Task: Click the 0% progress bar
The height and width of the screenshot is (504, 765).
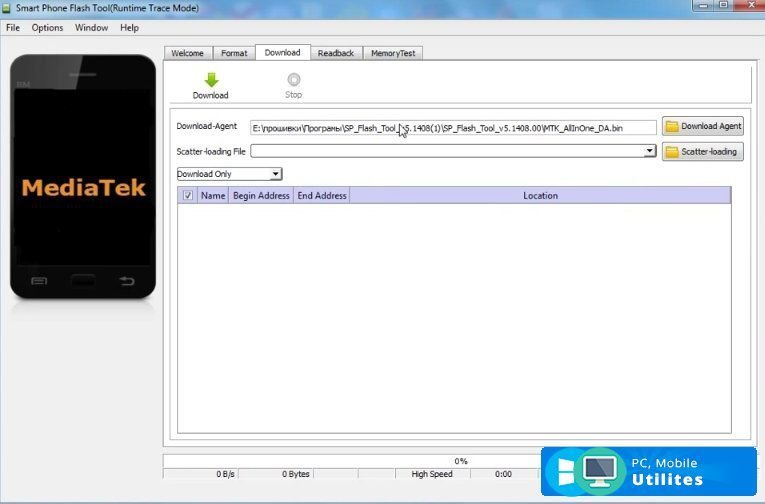Action: click(x=461, y=461)
